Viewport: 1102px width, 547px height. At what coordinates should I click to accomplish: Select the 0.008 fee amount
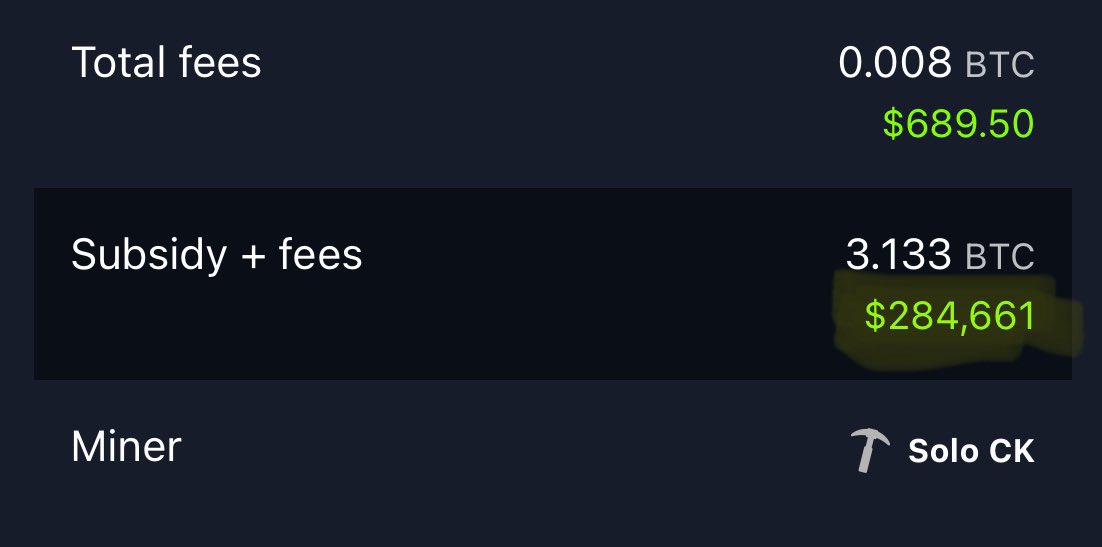894,64
